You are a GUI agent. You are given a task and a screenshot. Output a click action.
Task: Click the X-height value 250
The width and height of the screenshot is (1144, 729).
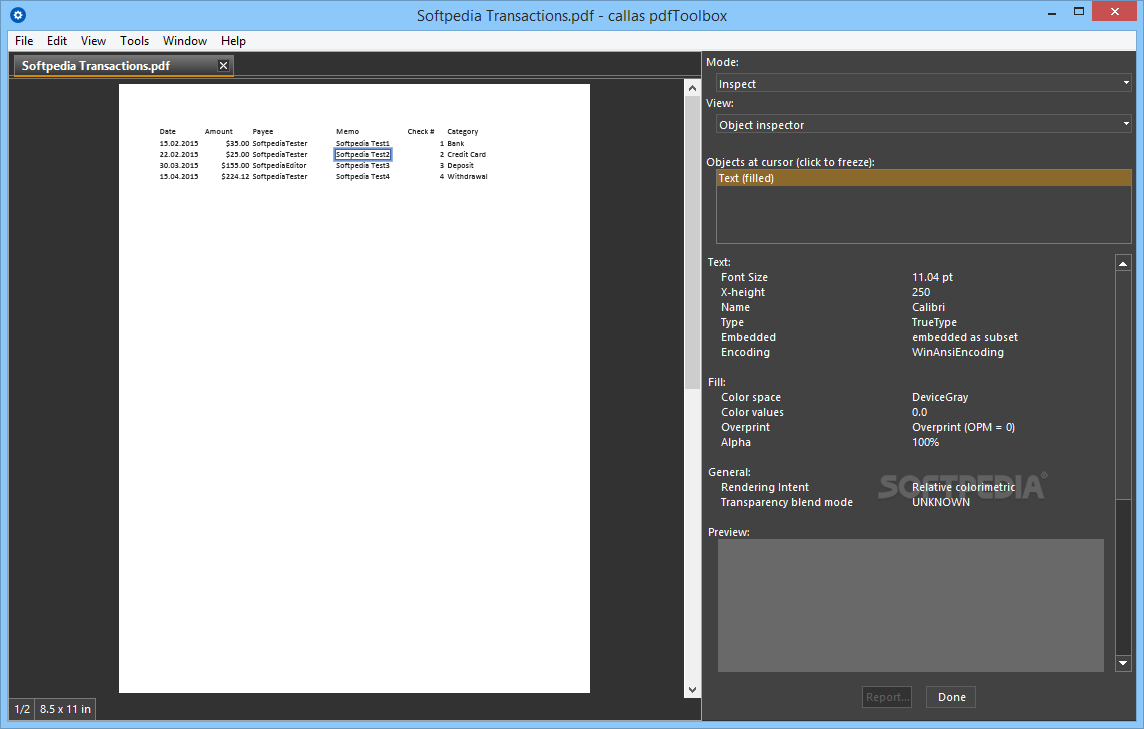pos(921,293)
